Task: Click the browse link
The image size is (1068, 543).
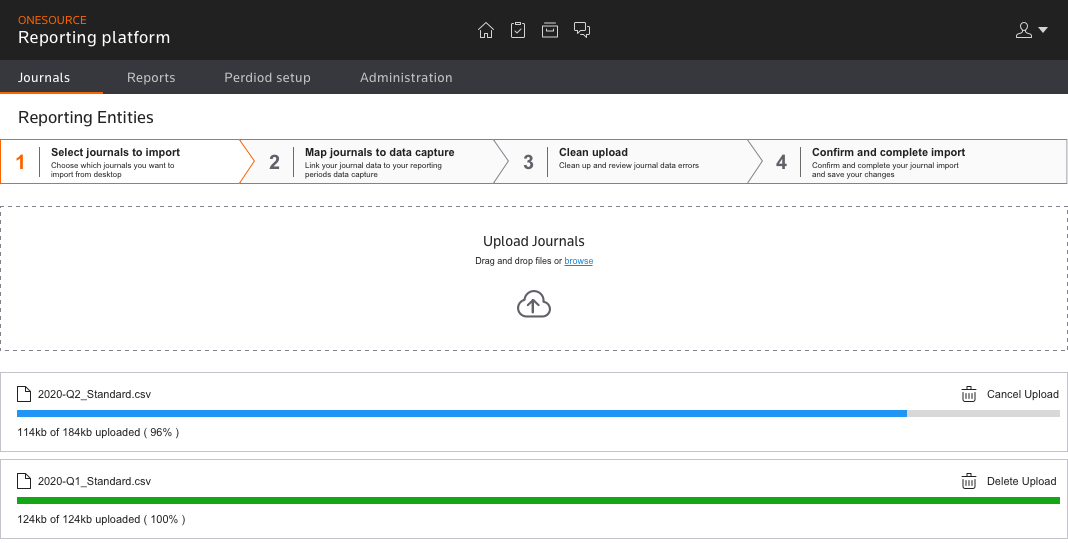Action: tap(578, 261)
